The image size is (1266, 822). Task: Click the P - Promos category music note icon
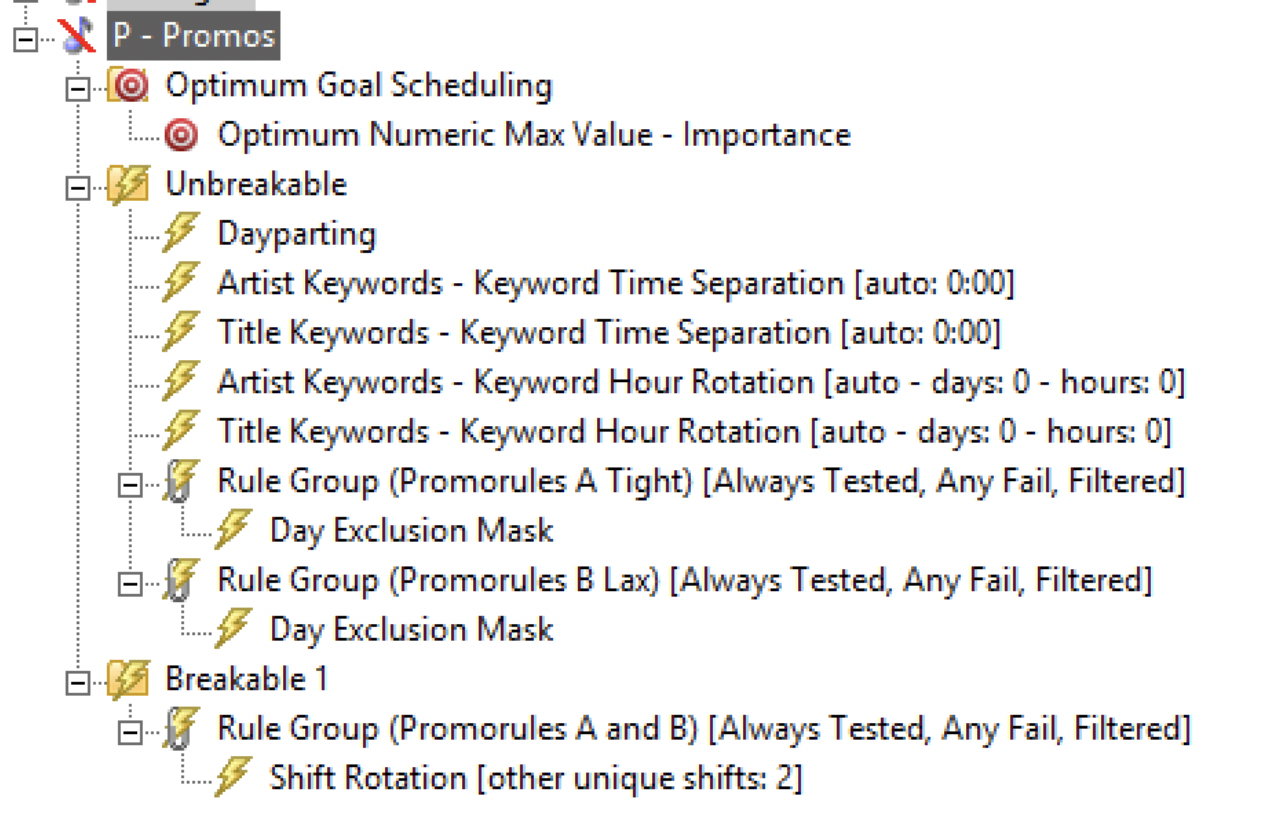[x=76, y=36]
